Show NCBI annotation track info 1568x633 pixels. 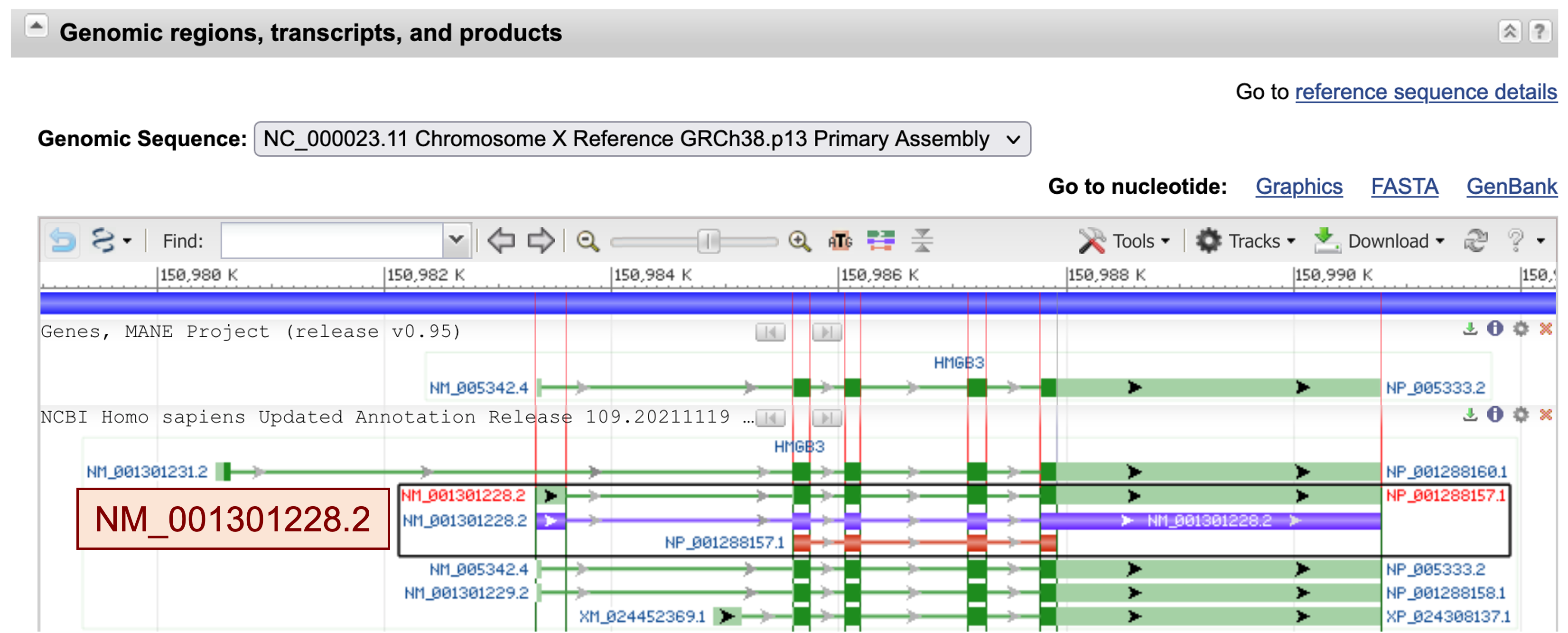click(1495, 415)
